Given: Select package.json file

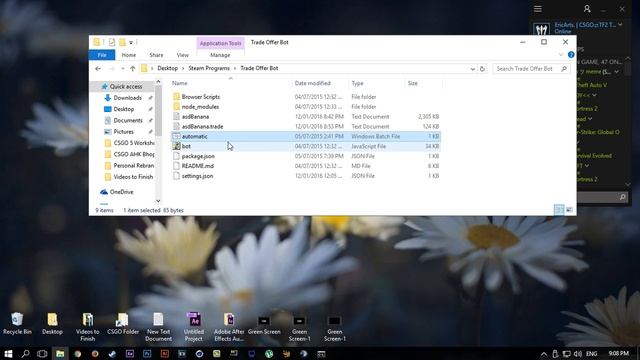Looking at the screenshot, I should point(198,156).
